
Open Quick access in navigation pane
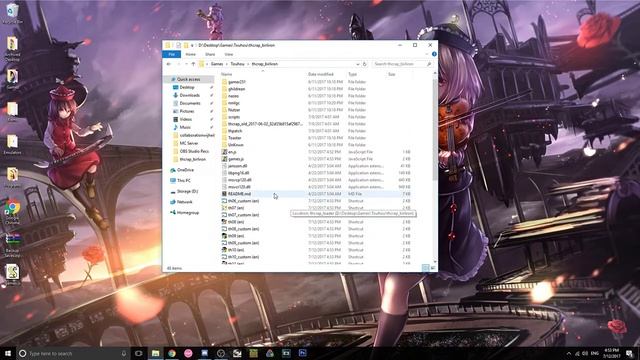coord(189,79)
